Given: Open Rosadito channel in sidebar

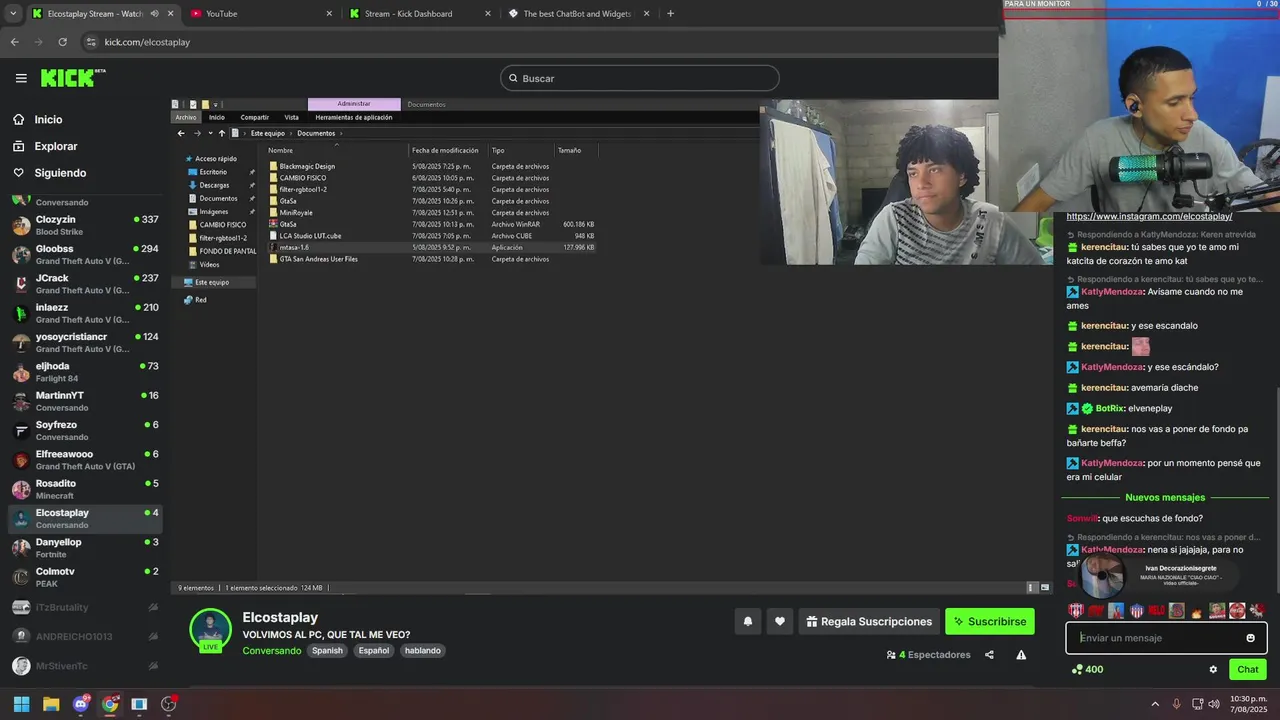Looking at the screenshot, I should point(84,489).
